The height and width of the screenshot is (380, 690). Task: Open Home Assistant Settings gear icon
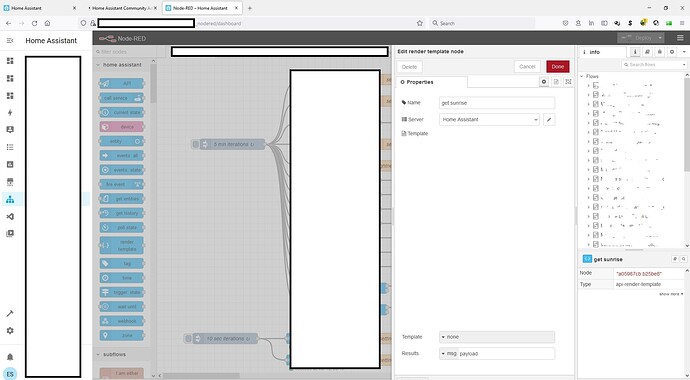tap(10, 330)
